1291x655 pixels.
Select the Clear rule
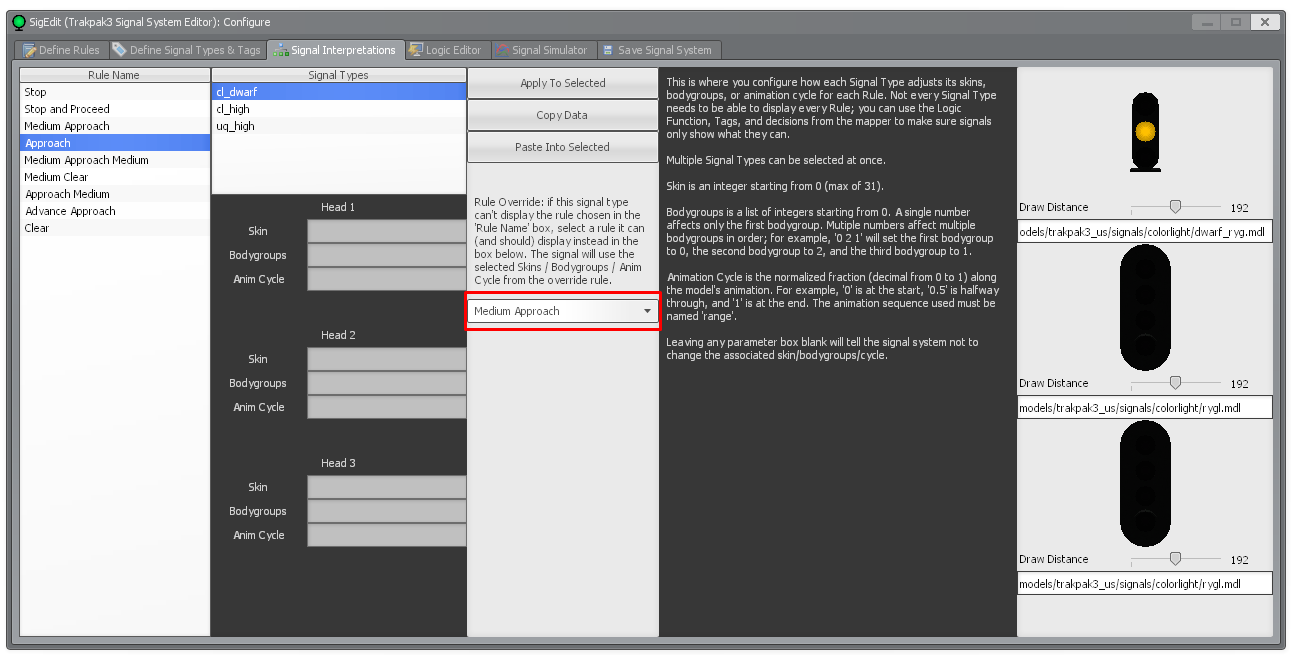pos(115,228)
